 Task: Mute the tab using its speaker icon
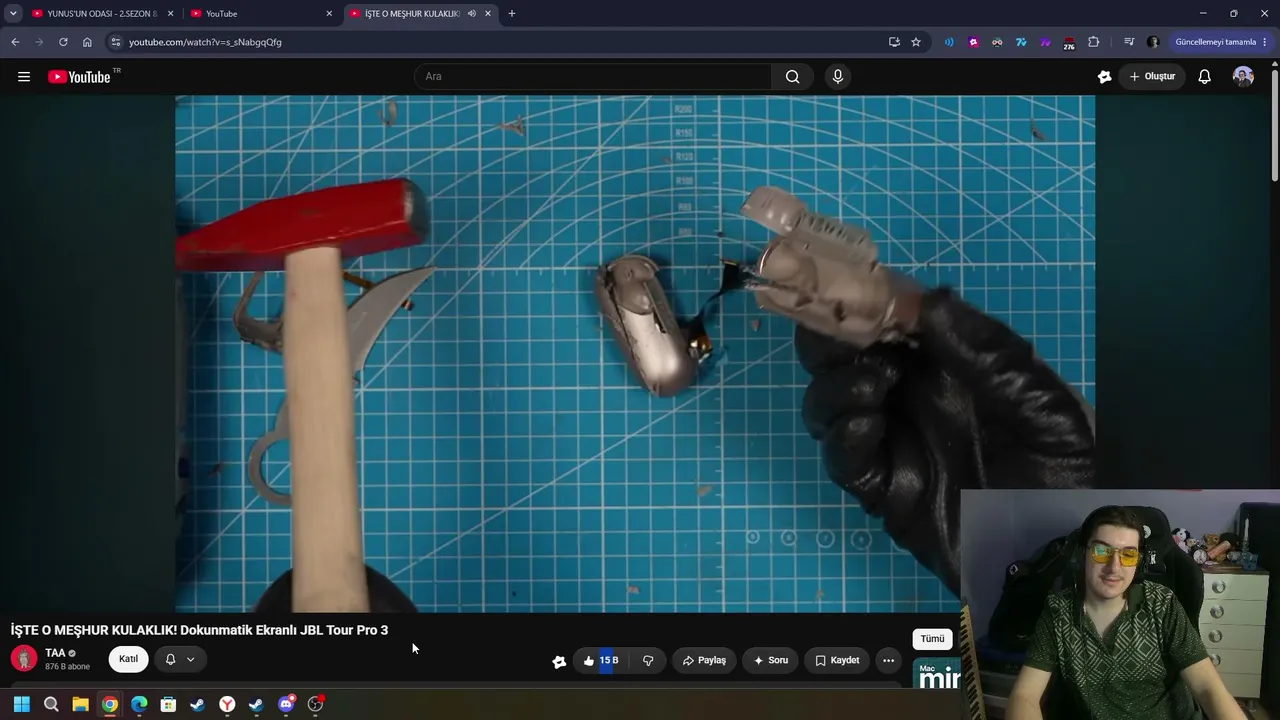(x=471, y=14)
